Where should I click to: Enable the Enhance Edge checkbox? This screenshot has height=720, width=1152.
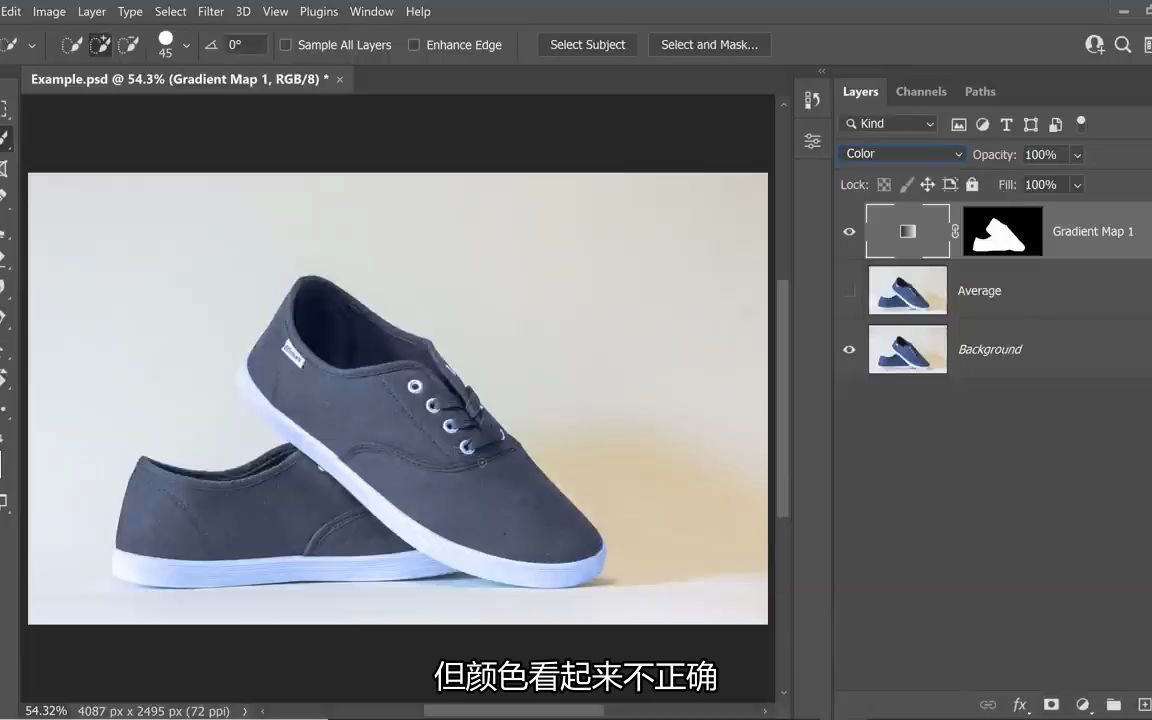point(414,44)
